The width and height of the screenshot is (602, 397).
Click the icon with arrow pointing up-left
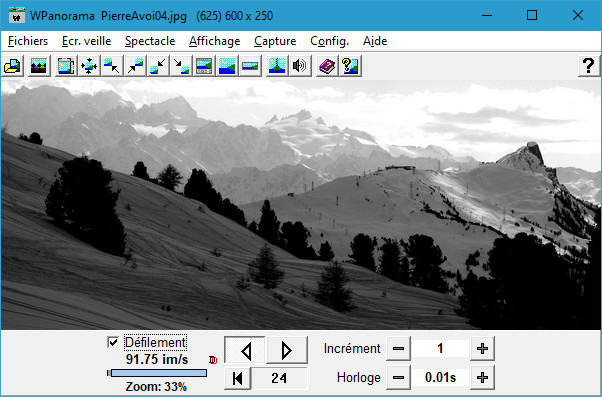(x=112, y=66)
